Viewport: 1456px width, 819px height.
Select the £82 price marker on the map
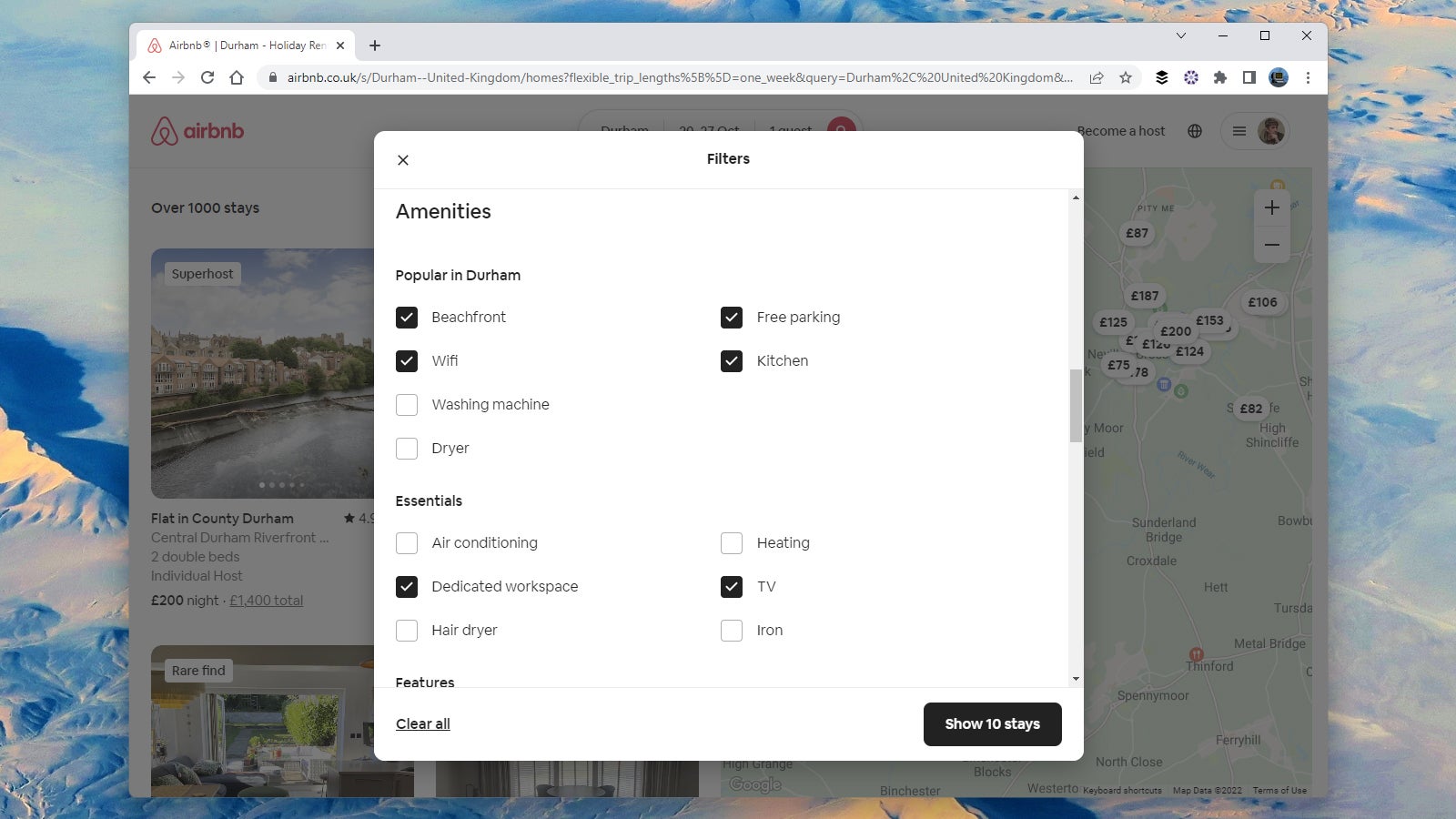coord(1250,409)
